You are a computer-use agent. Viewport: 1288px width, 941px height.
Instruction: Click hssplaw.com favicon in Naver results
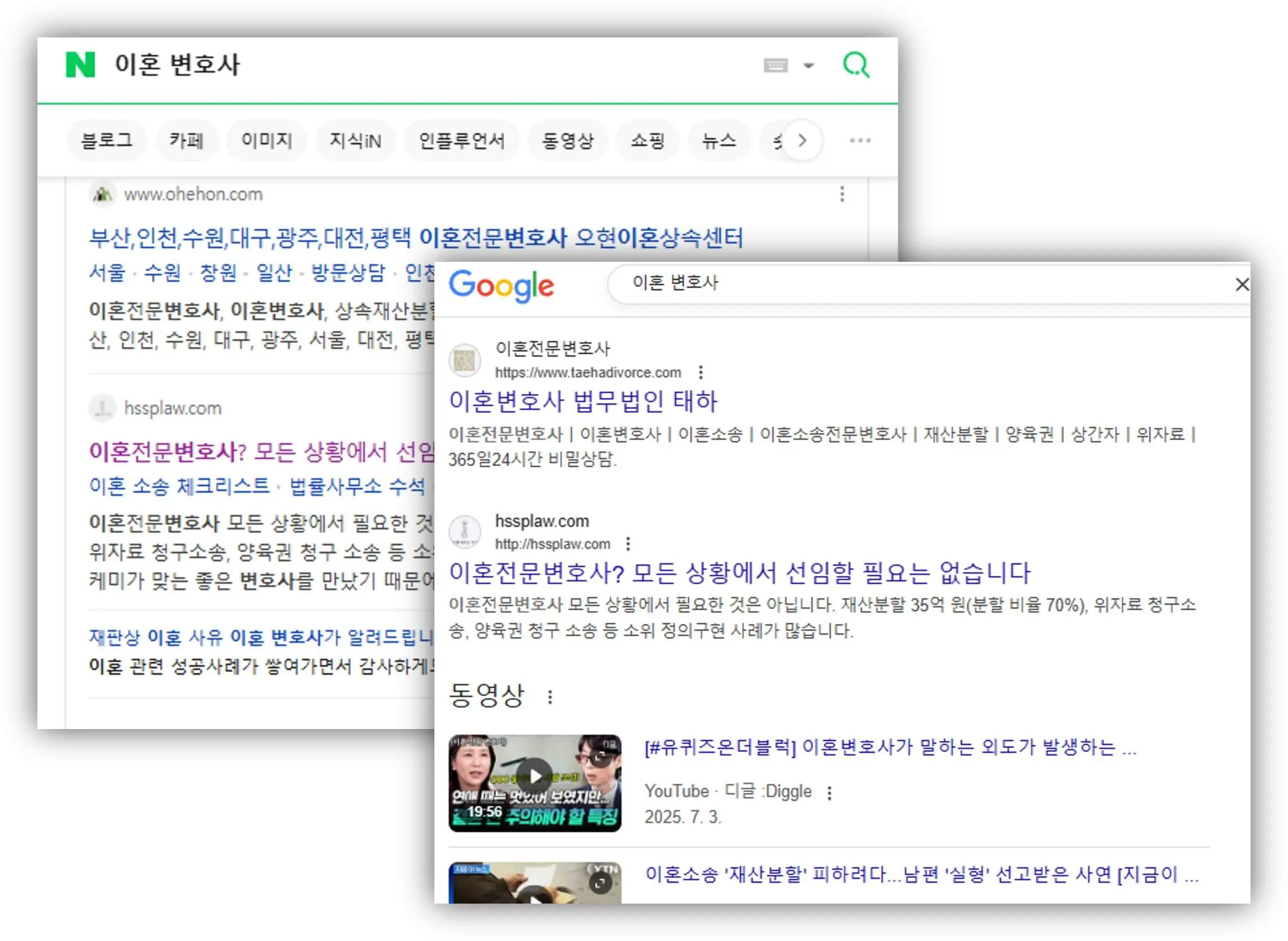tap(102, 408)
